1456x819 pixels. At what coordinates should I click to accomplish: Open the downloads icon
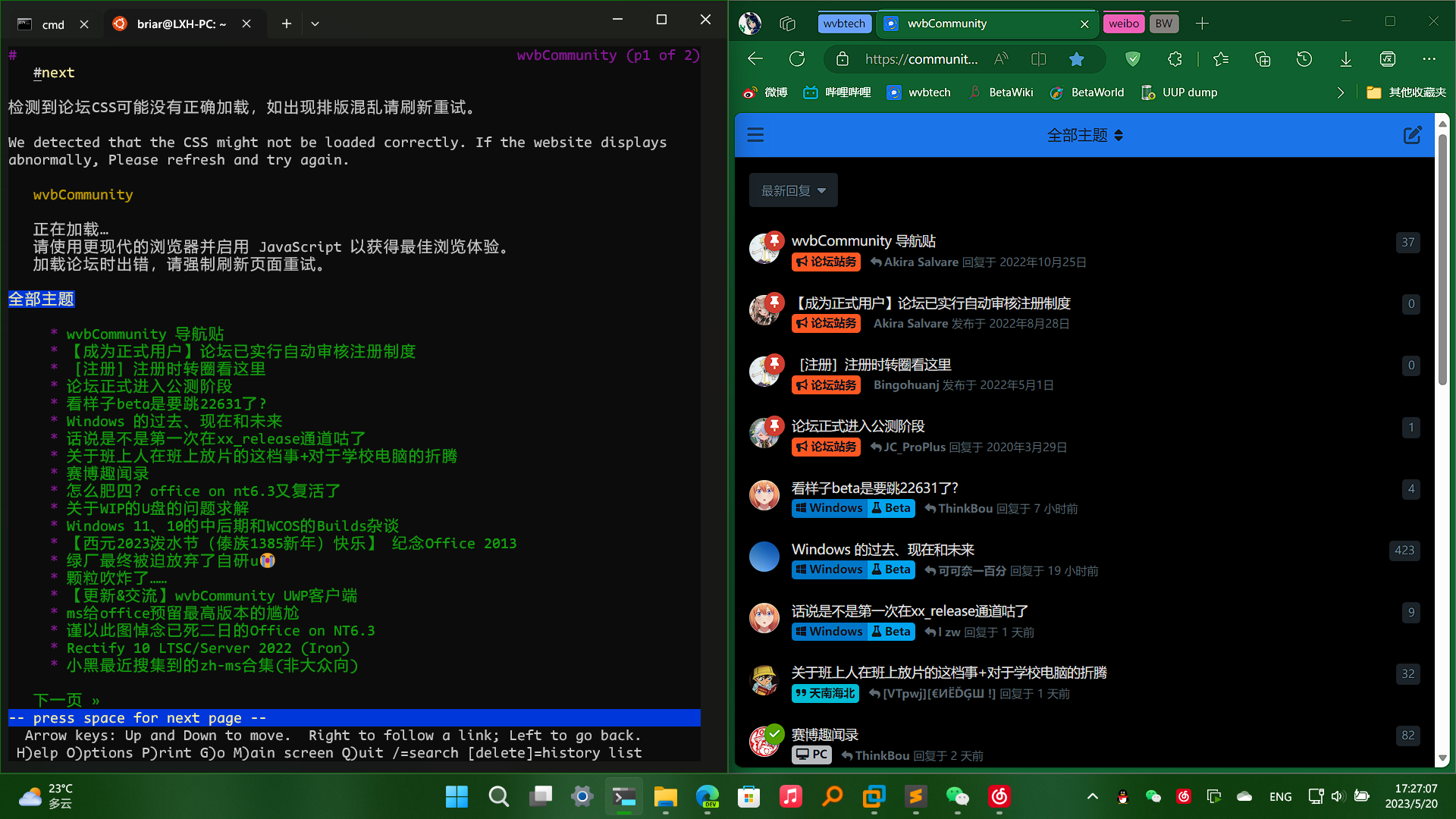[1346, 59]
